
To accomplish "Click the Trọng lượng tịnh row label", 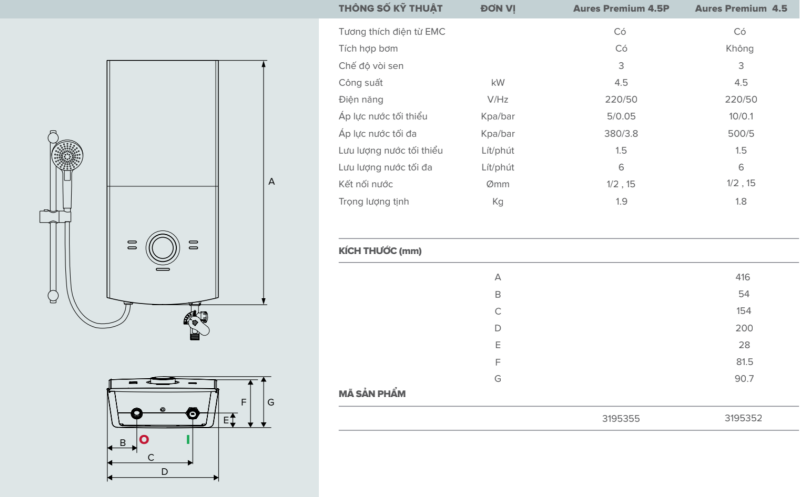I will point(373,201).
